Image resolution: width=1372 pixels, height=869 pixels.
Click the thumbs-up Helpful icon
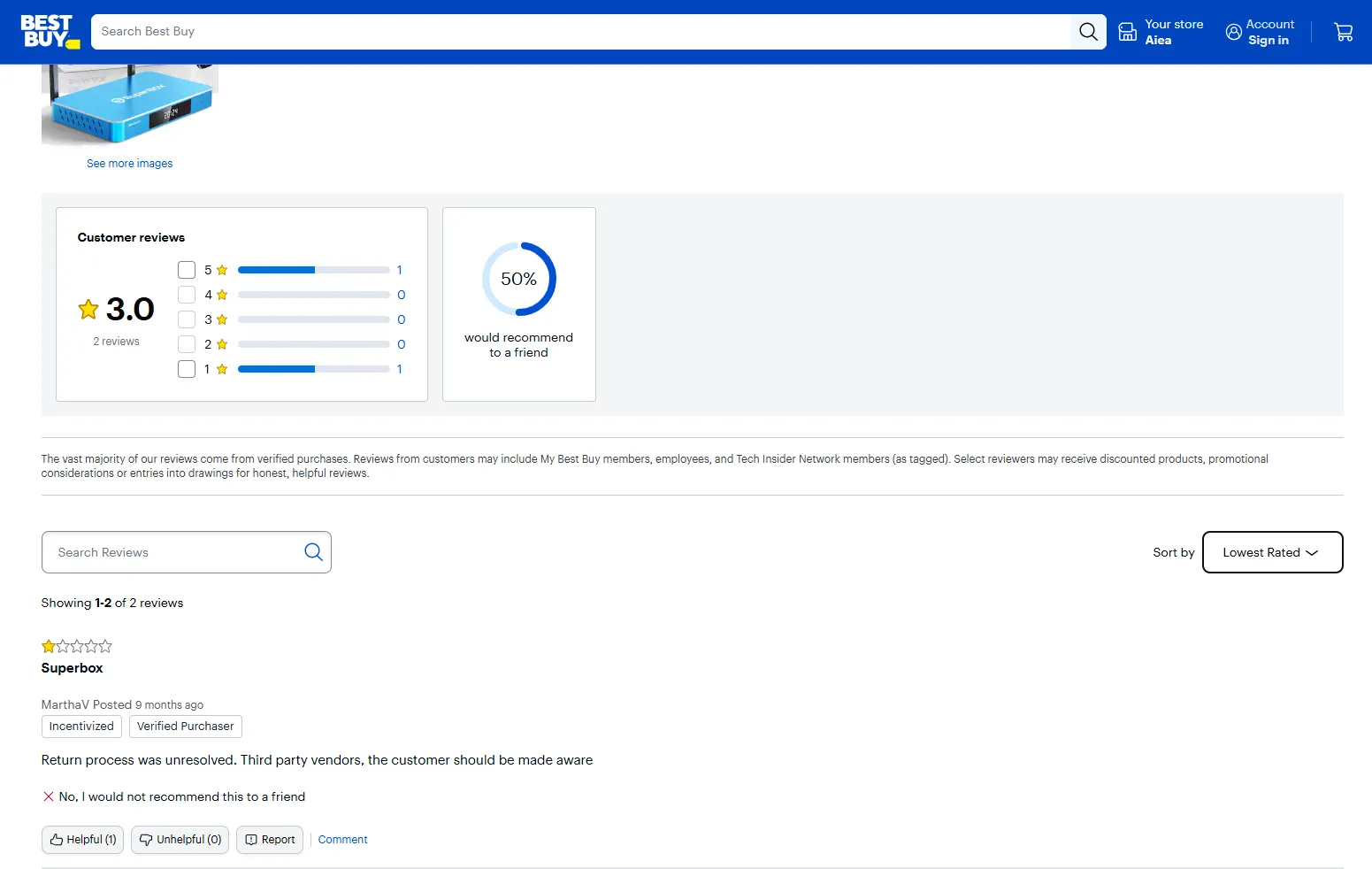(x=57, y=840)
